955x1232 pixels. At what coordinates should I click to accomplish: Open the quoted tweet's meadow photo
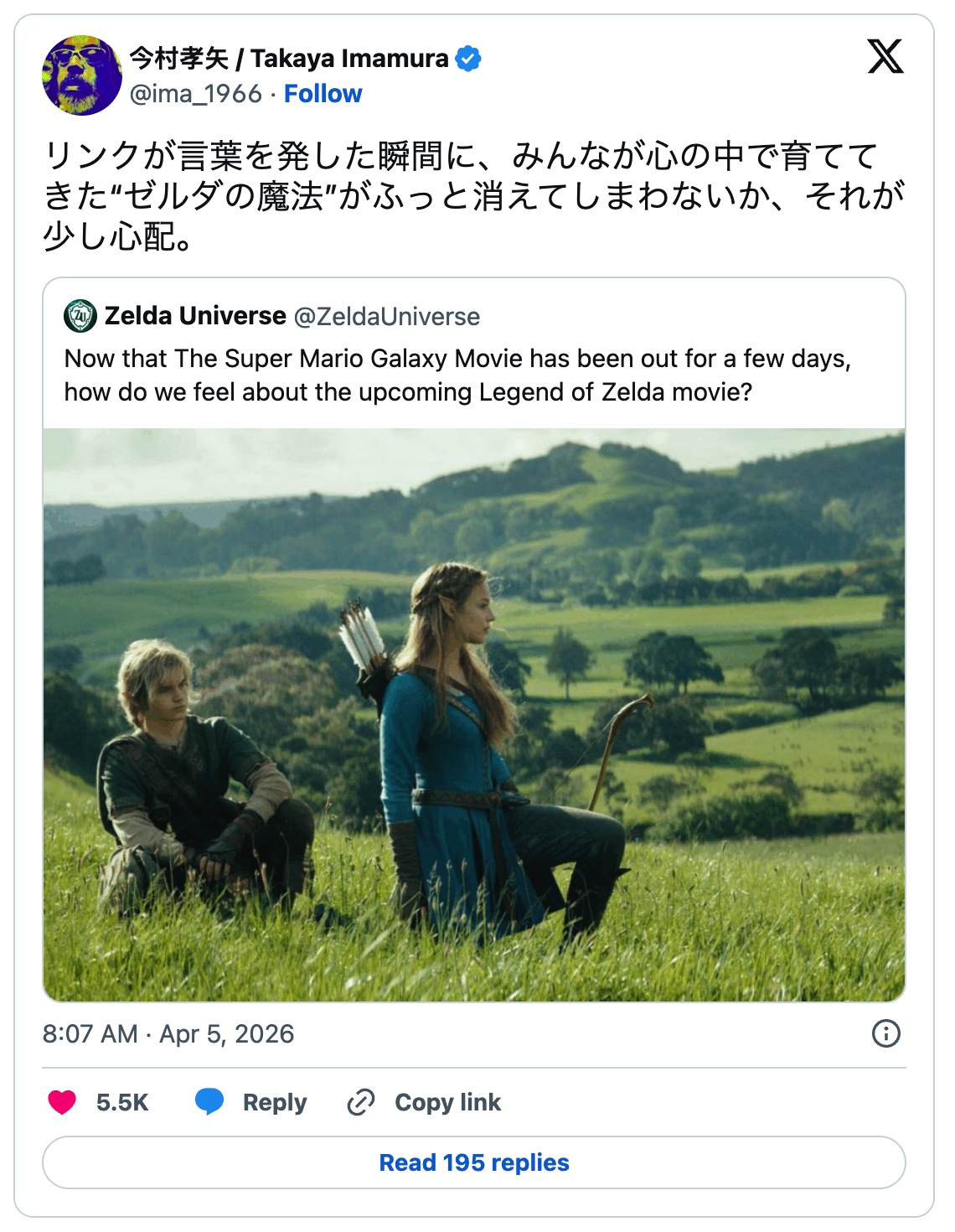474,714
